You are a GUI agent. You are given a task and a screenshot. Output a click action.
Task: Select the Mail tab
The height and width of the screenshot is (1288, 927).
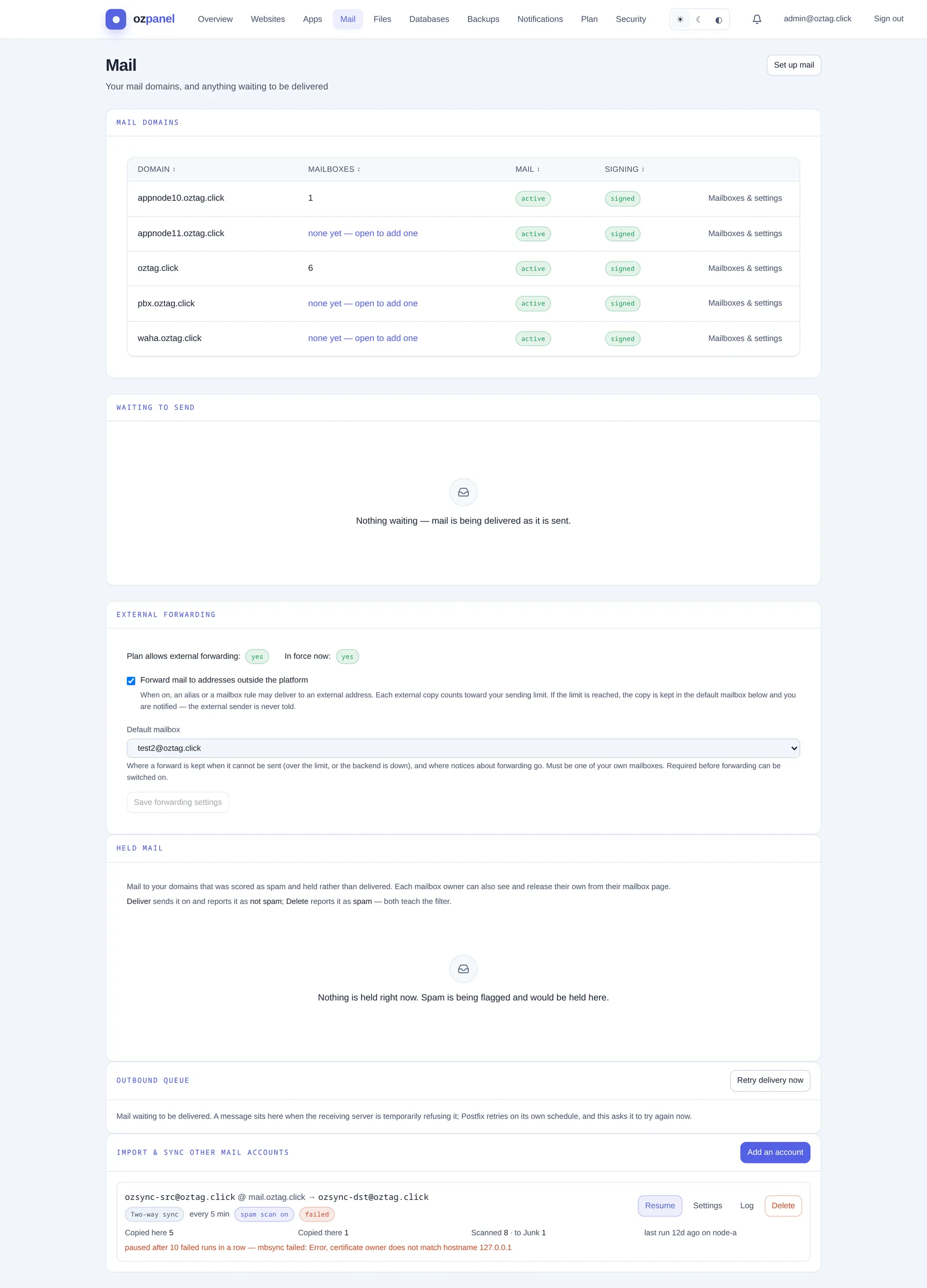348,20
